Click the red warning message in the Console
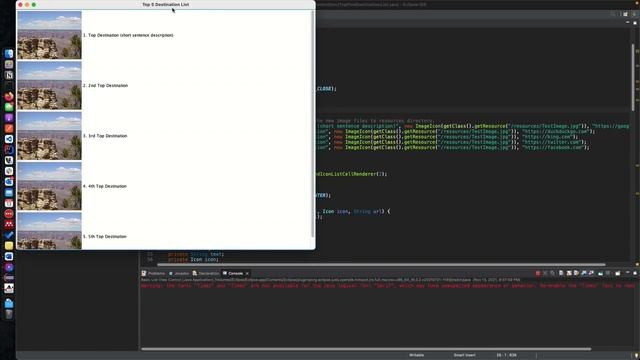The width and height of the screenshot is (640, 360). [388, 286]
